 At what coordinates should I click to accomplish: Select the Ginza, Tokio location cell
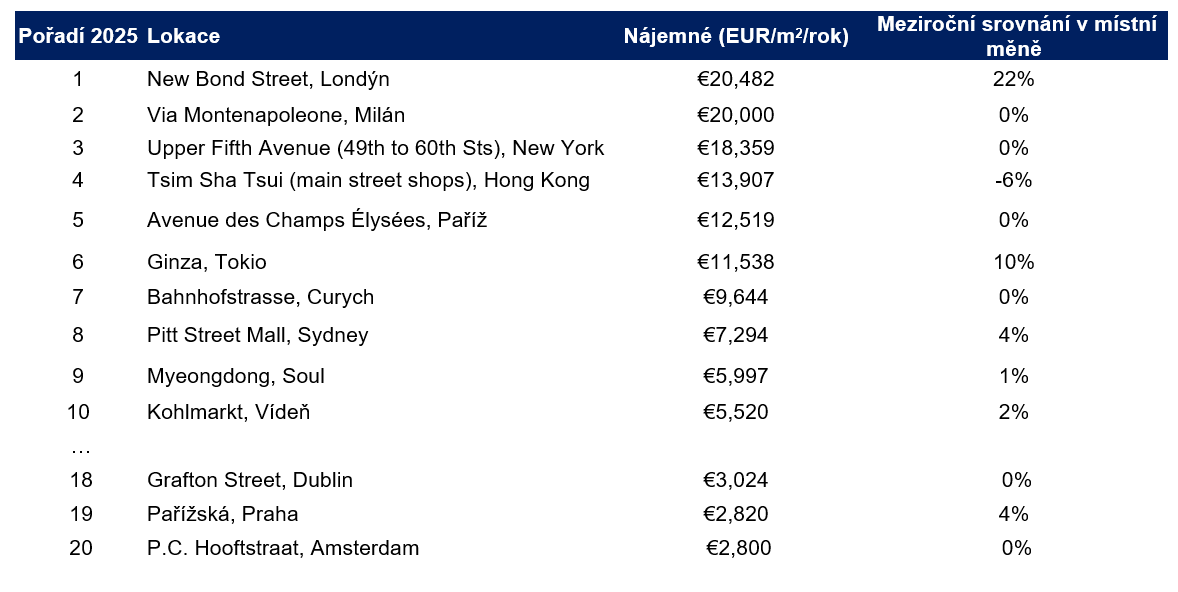pos(206,263)
